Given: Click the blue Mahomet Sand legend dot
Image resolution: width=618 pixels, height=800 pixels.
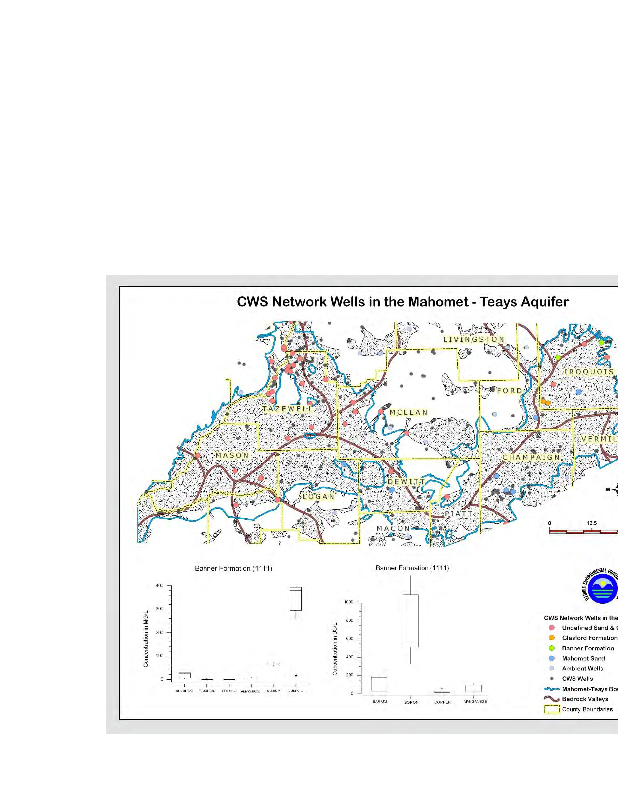Looking at the screenshot, I should pos(551,660).
